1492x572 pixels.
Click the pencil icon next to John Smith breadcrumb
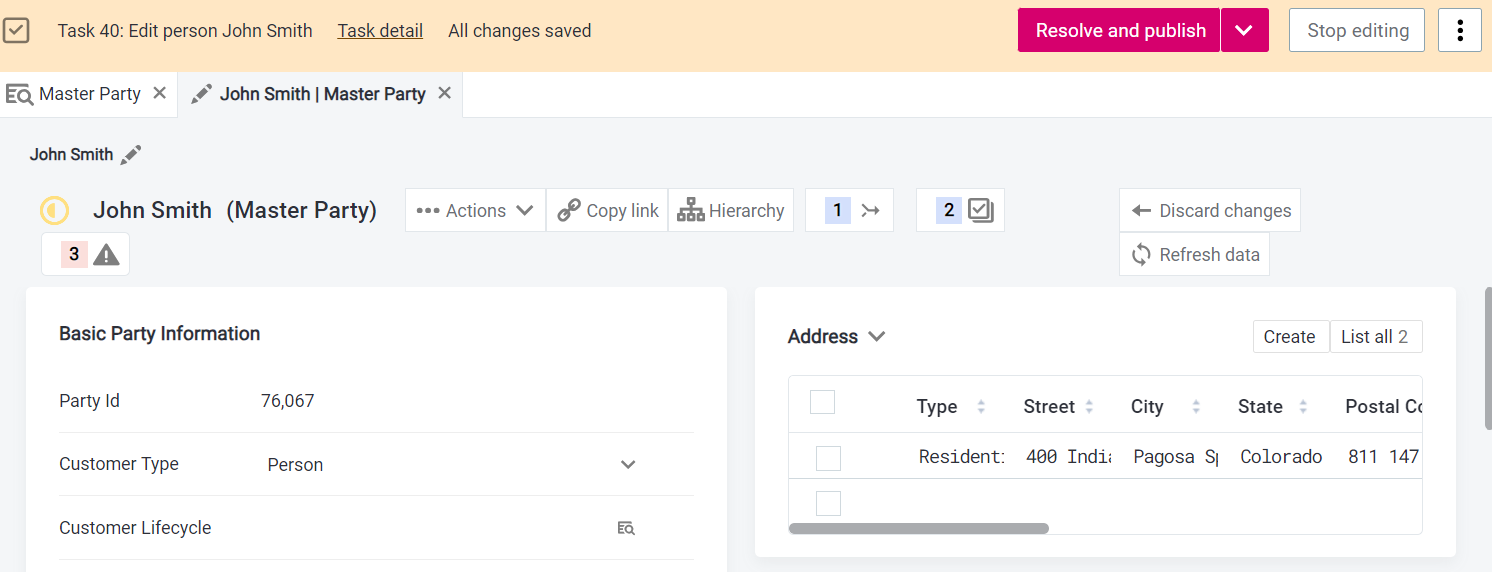point(131,155)
